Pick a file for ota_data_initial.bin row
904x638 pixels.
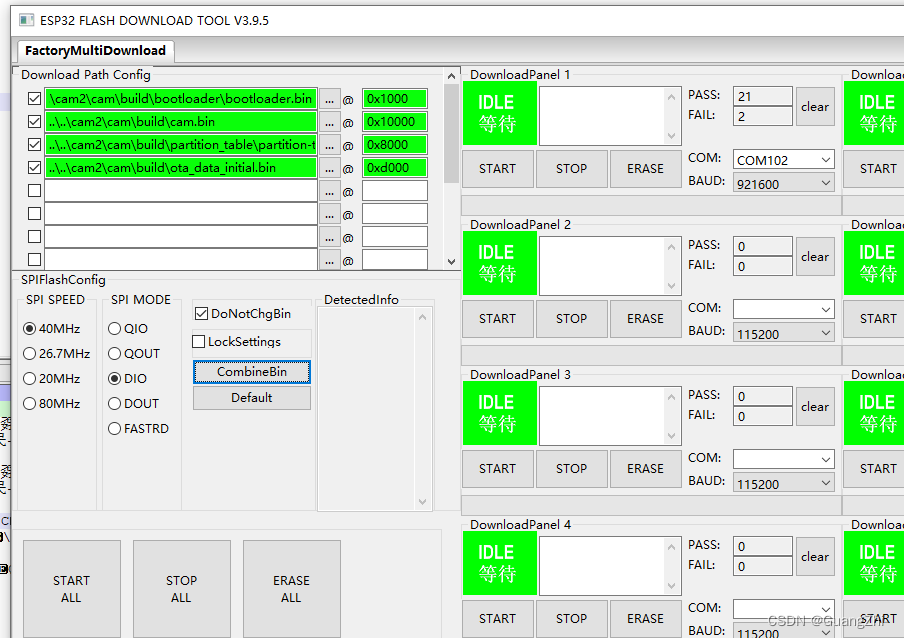pyautogui.click(x=330, y=167)
